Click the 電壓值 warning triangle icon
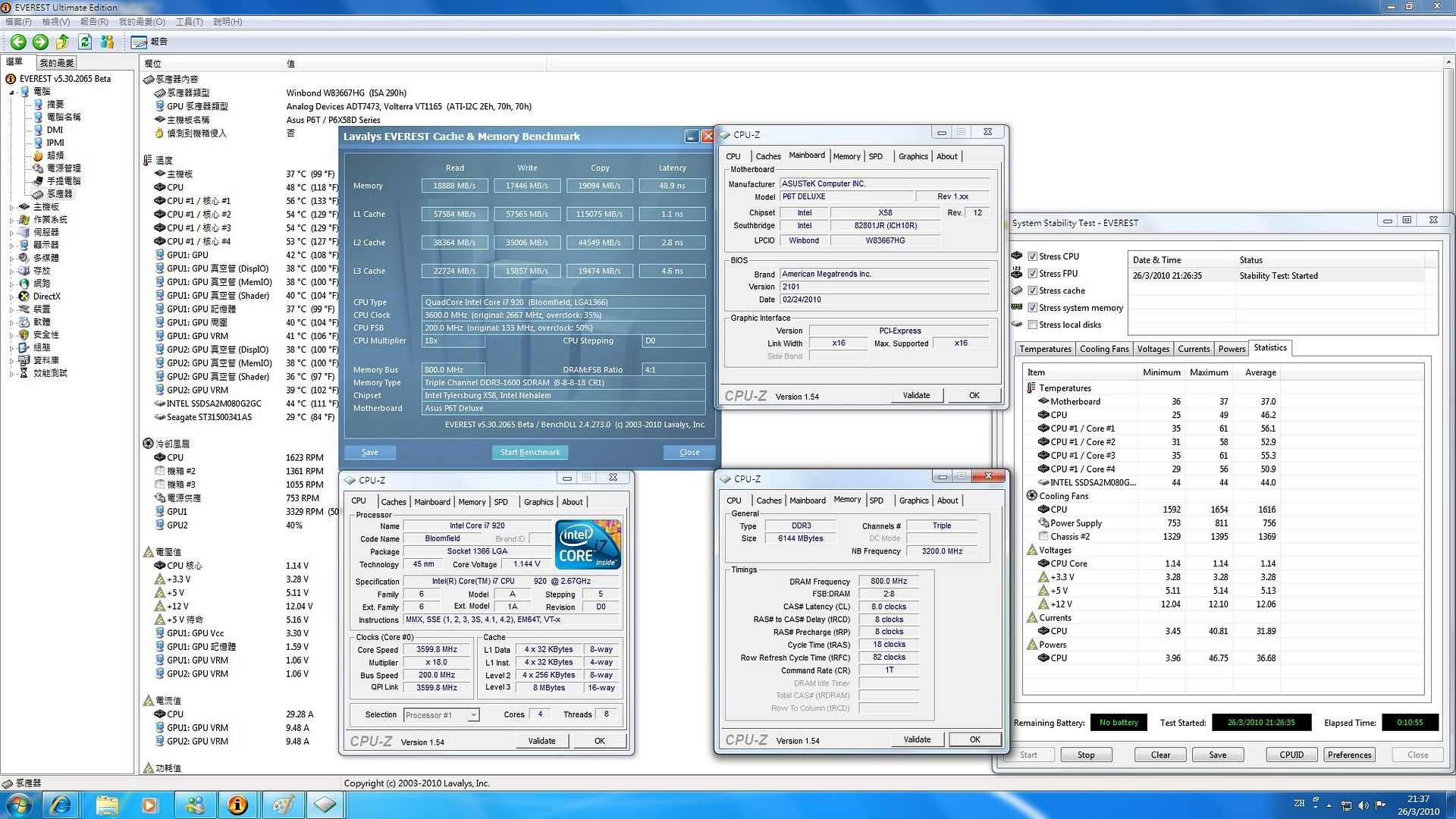Image resolution: width=1456 pixels, height=819 pixels. [148, 552]
